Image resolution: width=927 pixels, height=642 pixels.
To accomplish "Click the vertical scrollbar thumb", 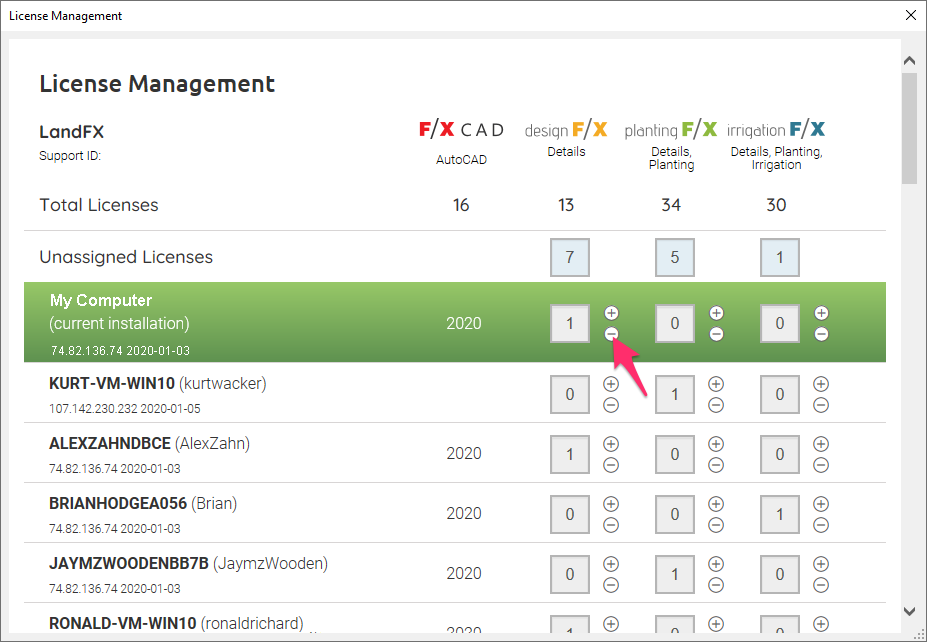I will click(x=910, y=129).
